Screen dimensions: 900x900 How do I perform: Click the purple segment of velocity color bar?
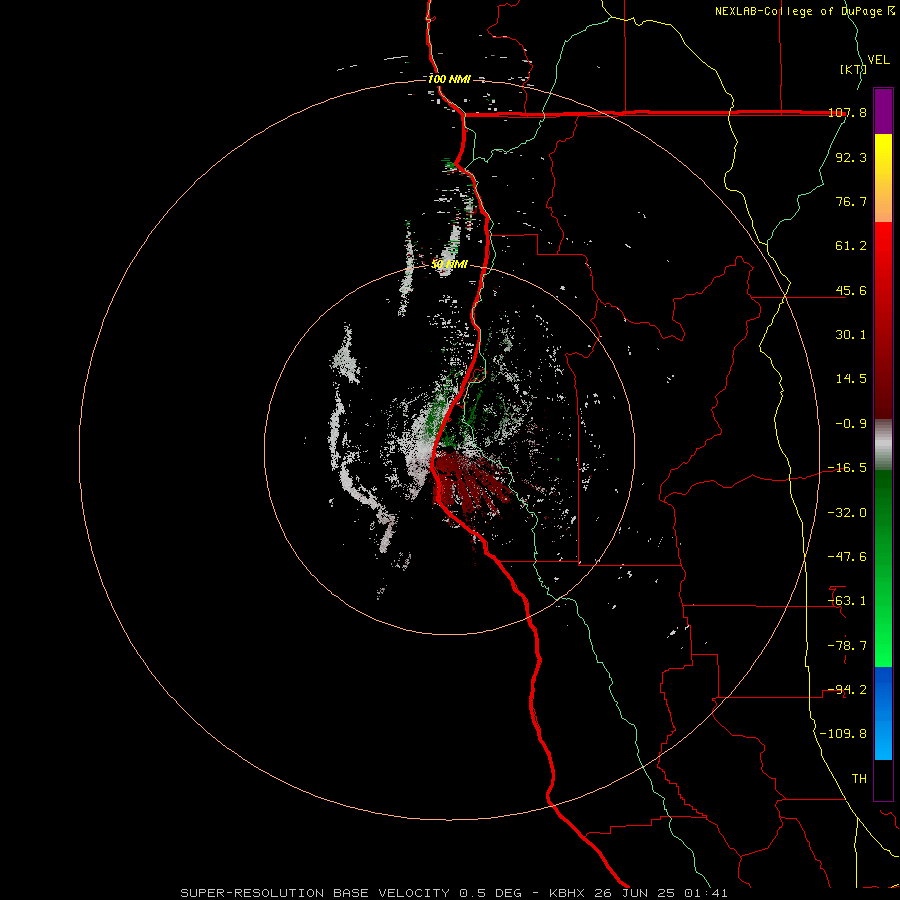pyautogui.click(x=883, y=111)
